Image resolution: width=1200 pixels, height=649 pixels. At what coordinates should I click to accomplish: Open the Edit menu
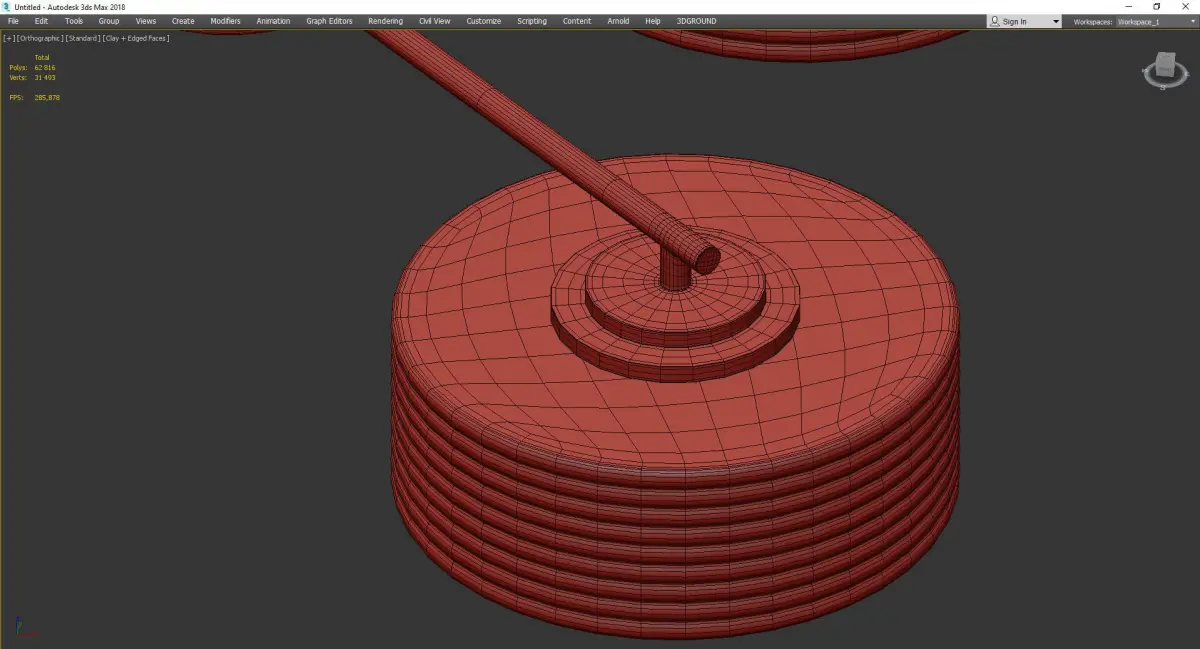(41, 21)
